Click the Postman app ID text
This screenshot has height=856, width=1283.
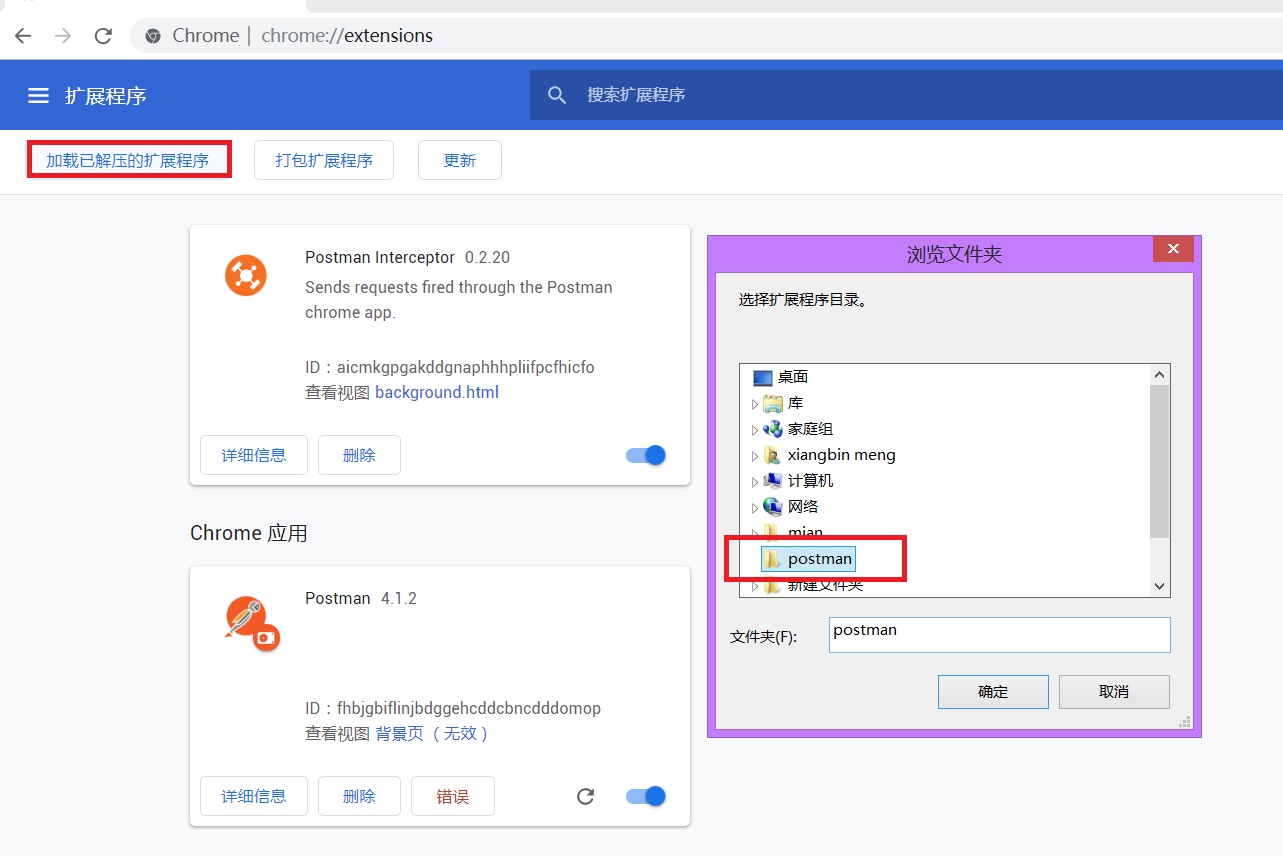point(453,708)
